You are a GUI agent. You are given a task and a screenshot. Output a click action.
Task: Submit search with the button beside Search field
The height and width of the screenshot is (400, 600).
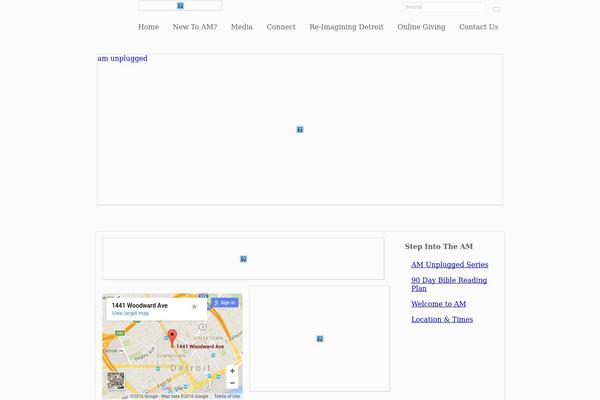click(x=496, y=9)
